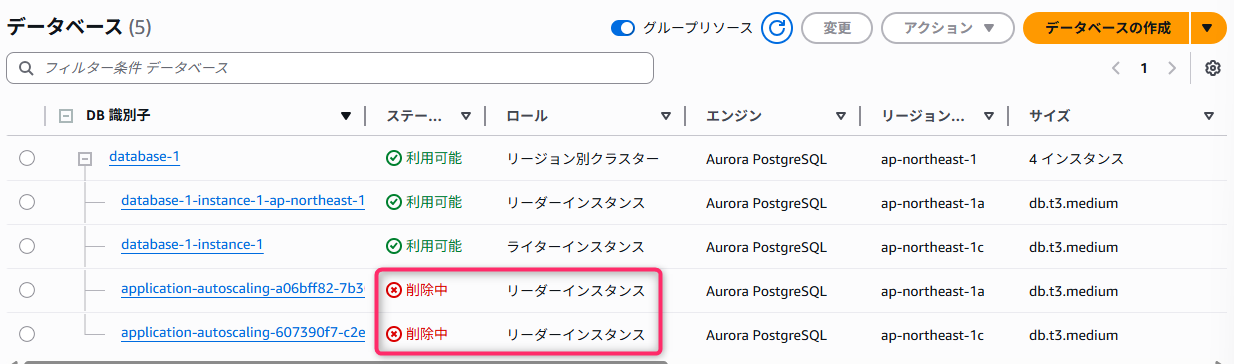Select radio button for database-1-instance-1
Image resolution: width=1234 pixels, height=364 pixels.
tap(27, 246)
